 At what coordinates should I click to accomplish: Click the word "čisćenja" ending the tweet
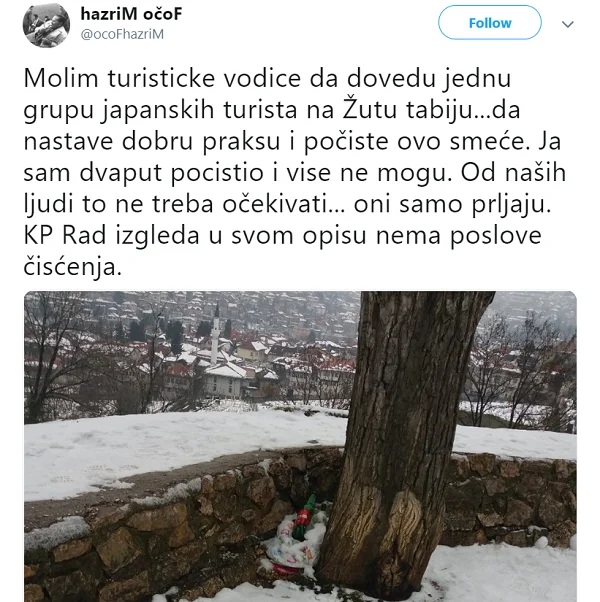tap(73, 266)
